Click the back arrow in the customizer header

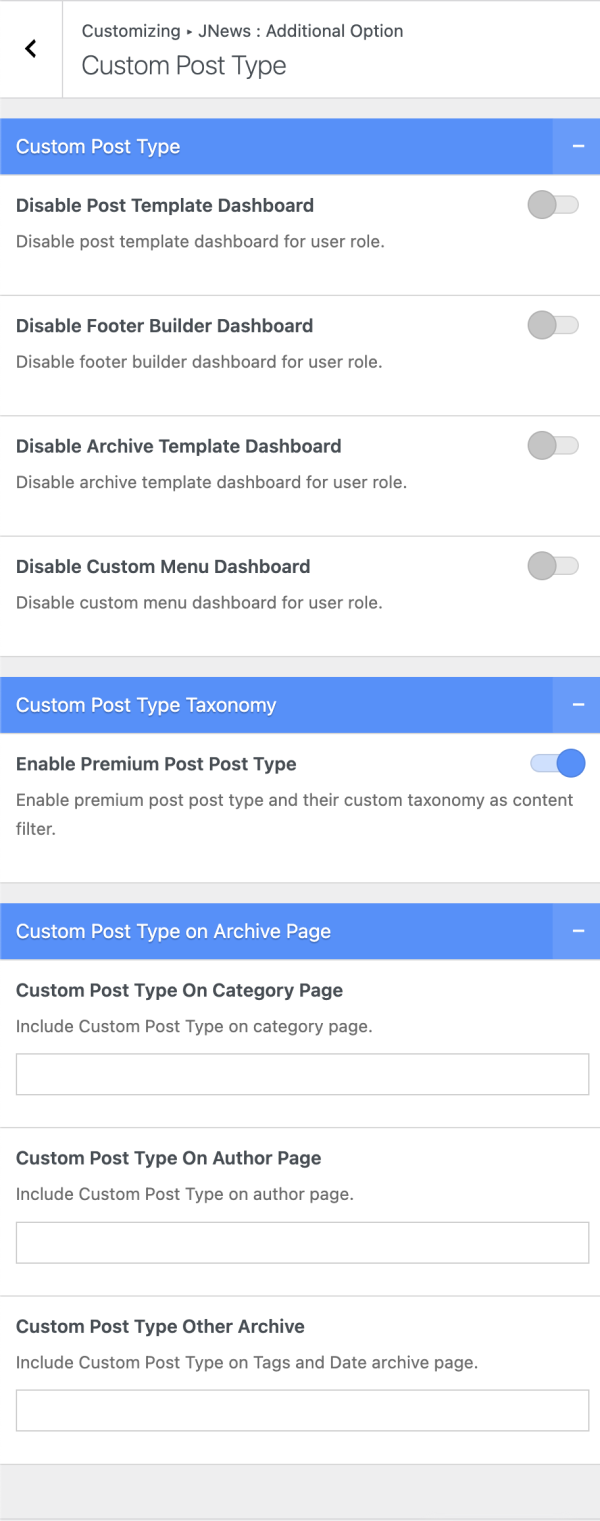[x=30, y=48]
